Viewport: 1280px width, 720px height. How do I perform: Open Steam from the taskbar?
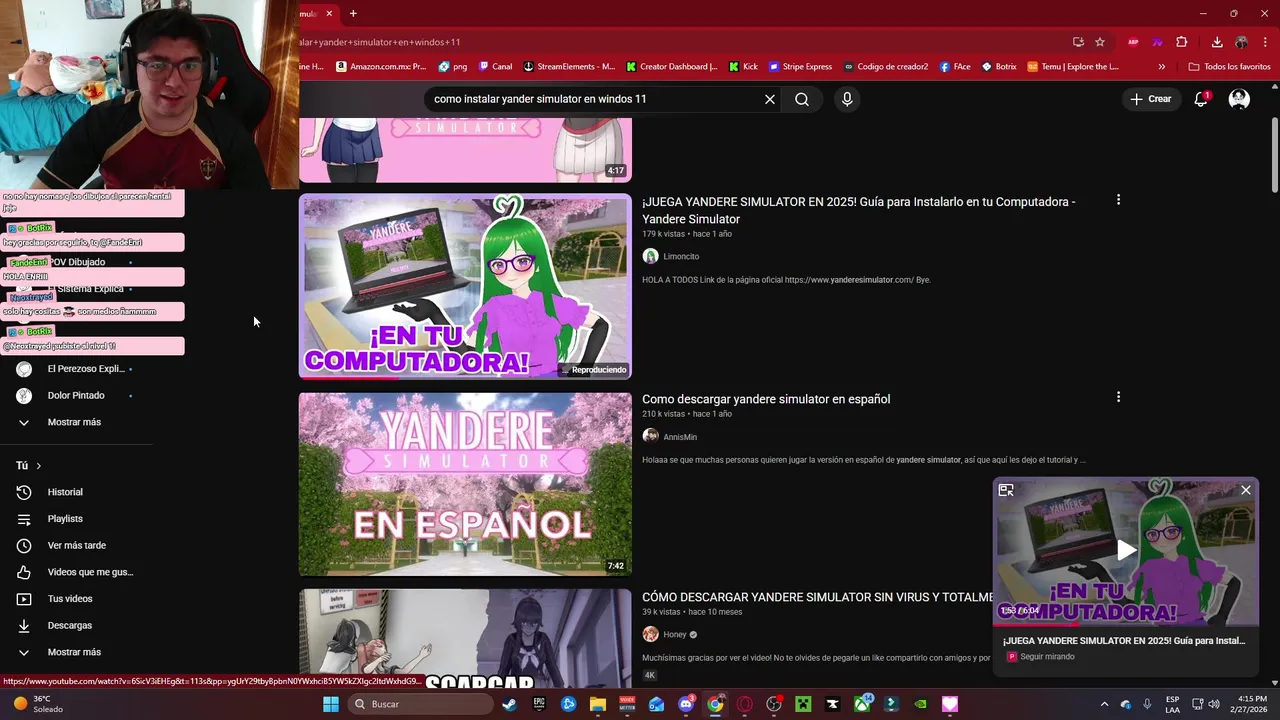509,704
